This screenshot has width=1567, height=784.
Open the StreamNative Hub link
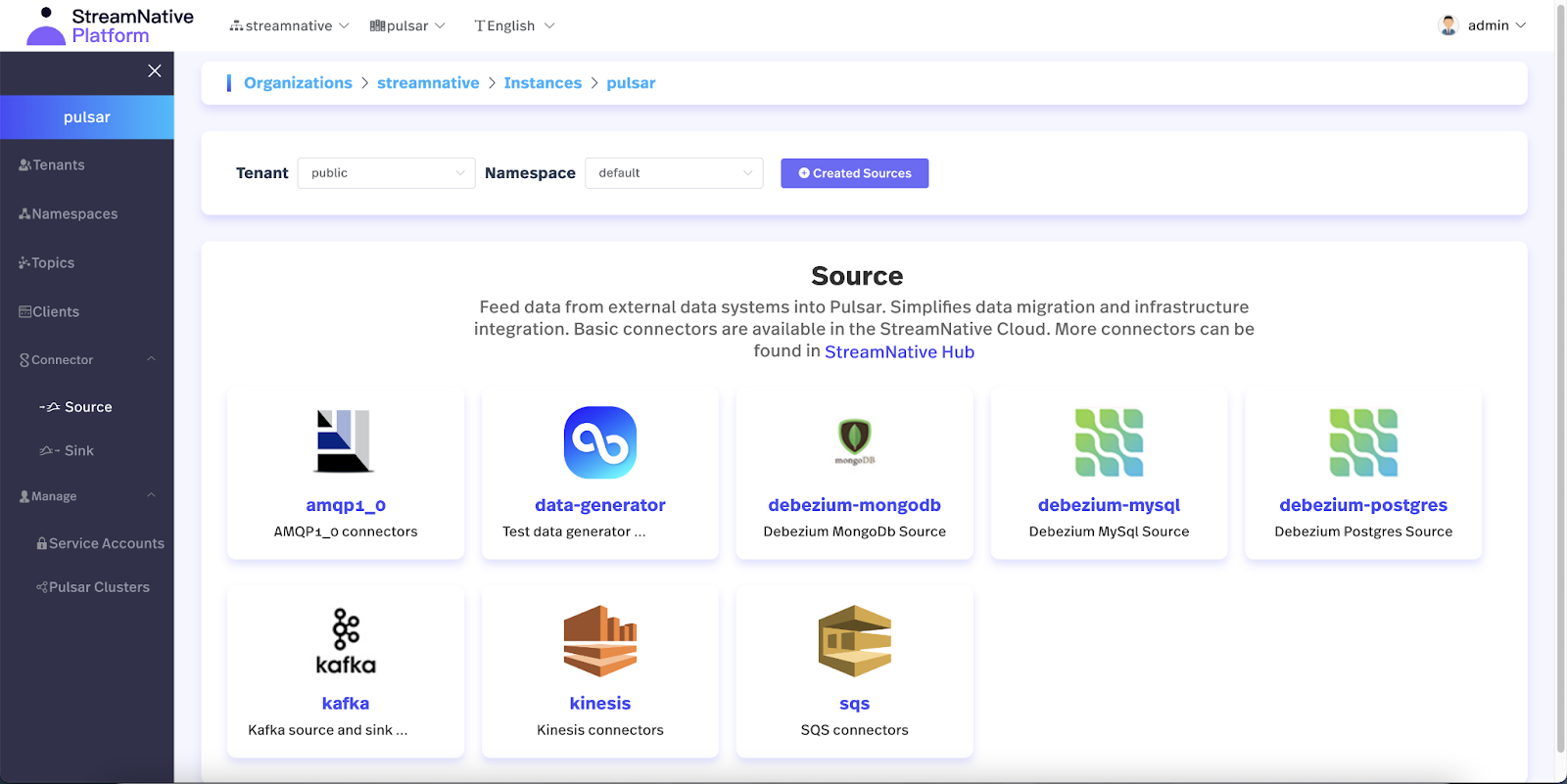tap(899, 352)
